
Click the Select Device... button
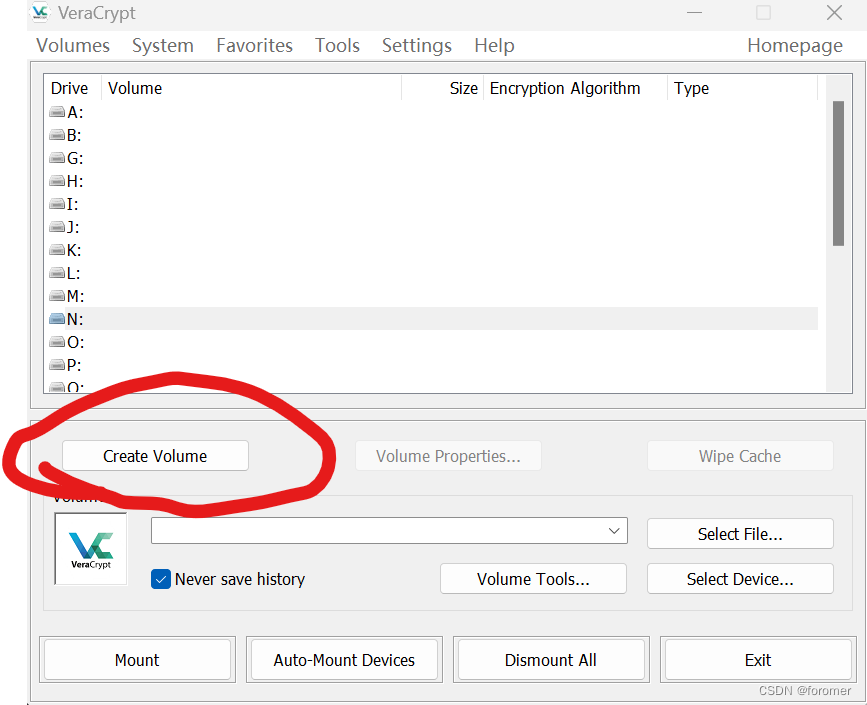coord(740,579)
